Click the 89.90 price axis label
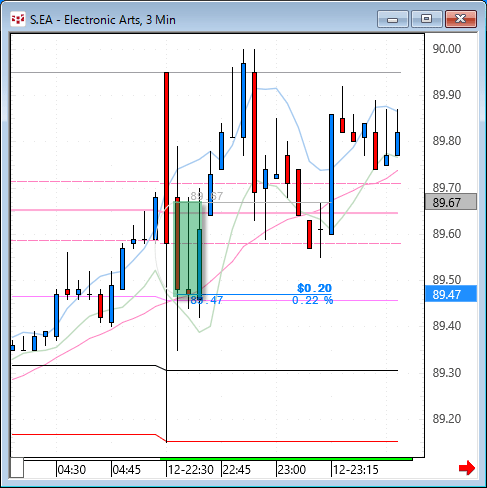 (447, 95)
